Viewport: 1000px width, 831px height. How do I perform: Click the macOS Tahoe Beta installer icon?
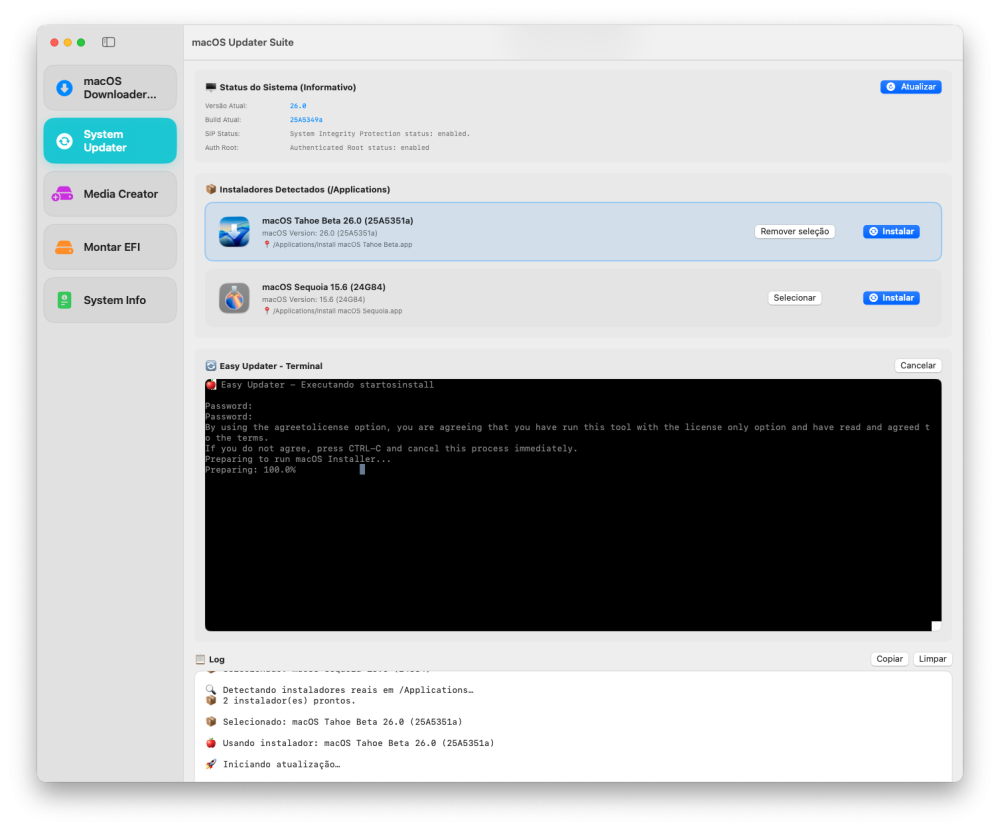click(234, 232)
